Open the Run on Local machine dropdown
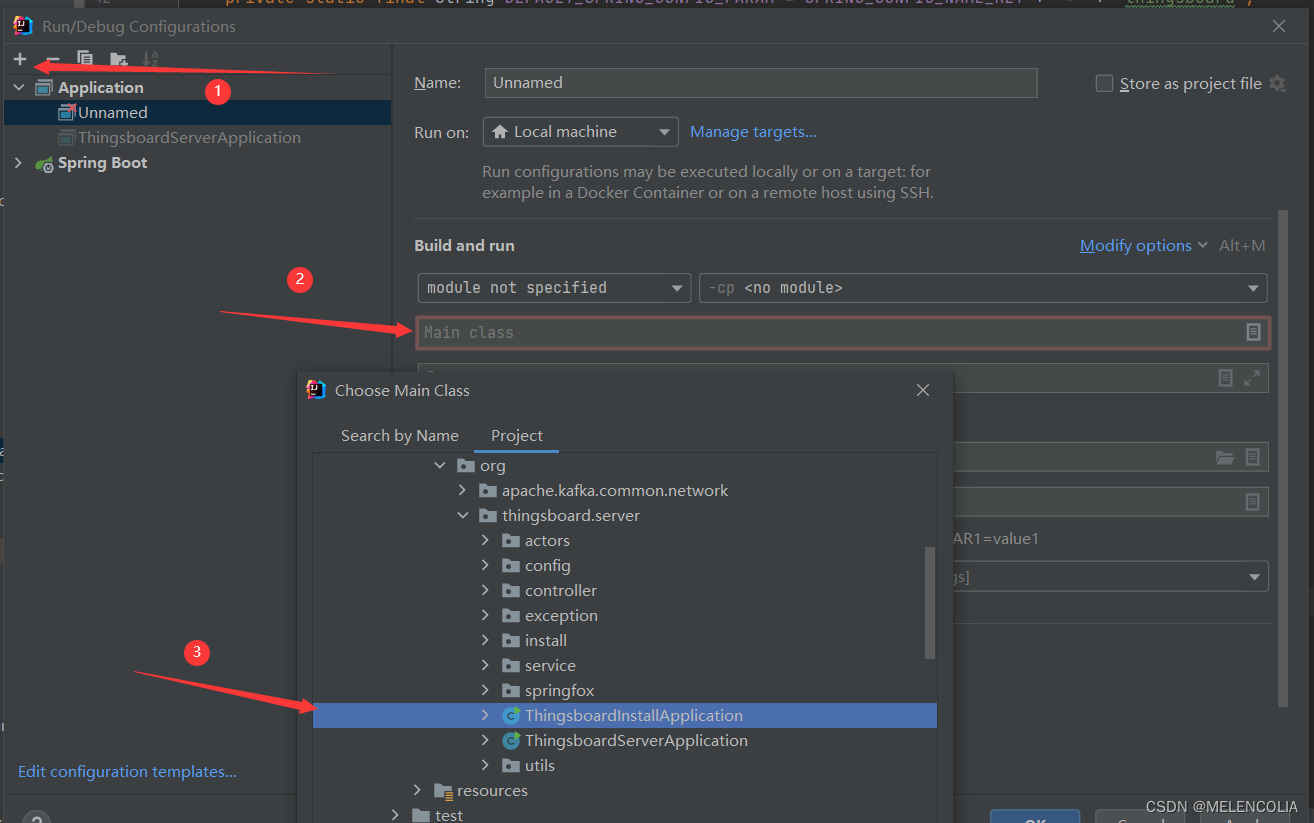1314x823 pixels. coord(580,132)
